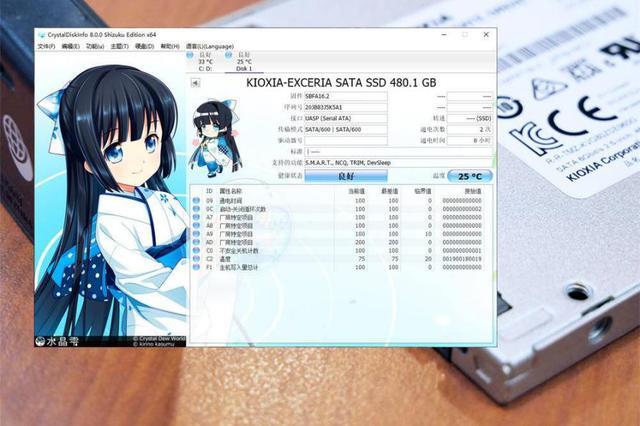Click the firmware field showing SBFA16.2
Image resolution: width=640 pixels, height=426 pixels.
pos(346,96)
